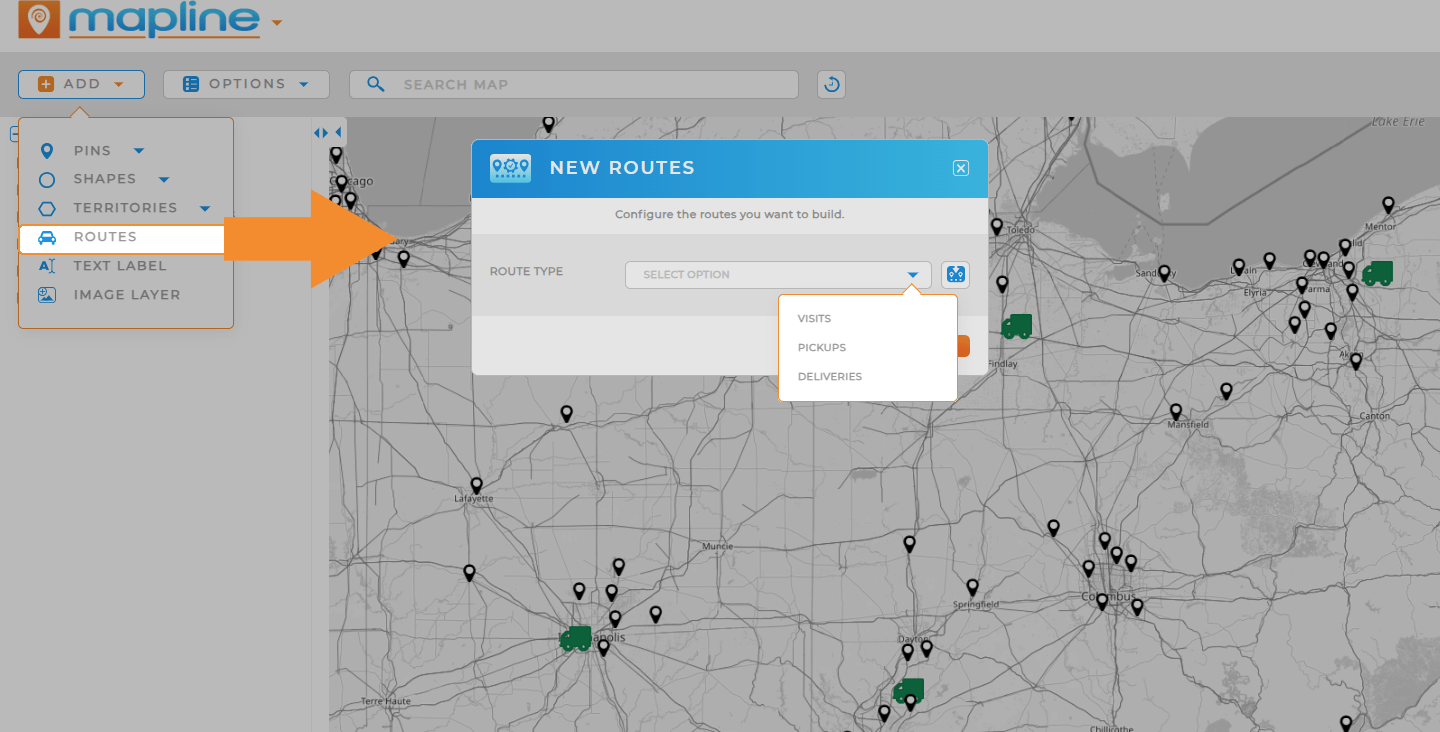Click the Text Label icon
1440x732 pixels.
[x=47, y=266]
